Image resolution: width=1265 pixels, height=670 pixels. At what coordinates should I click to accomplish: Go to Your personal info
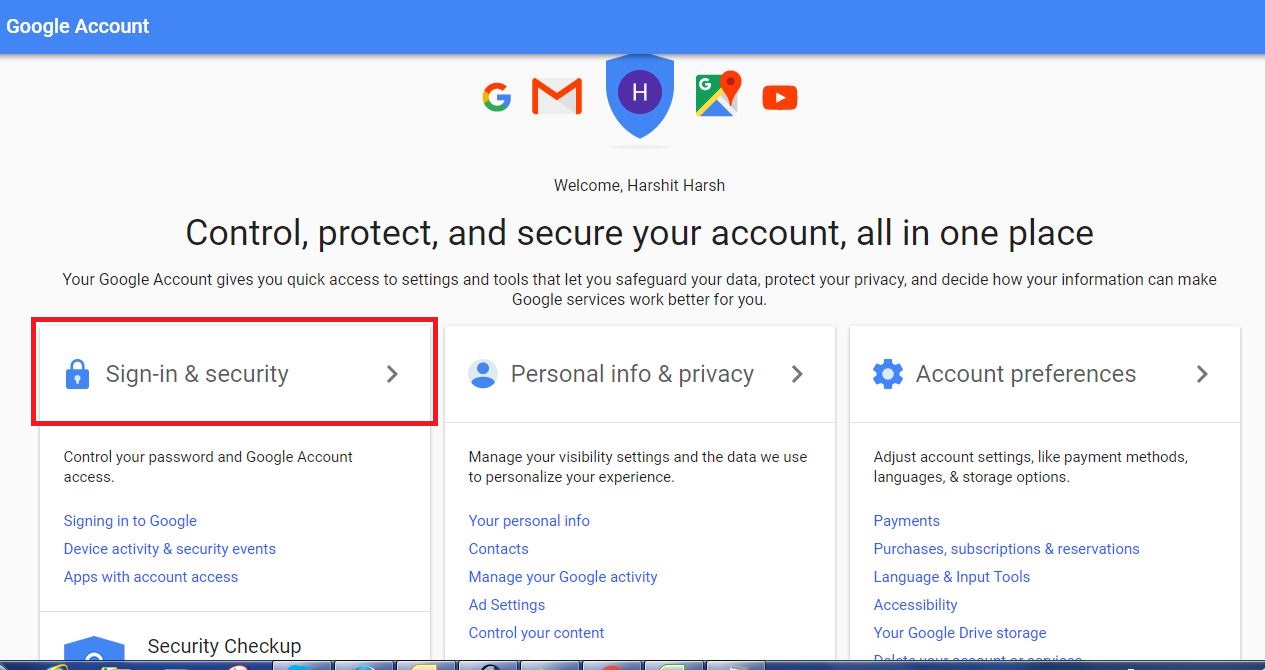(x=529, y=521)
